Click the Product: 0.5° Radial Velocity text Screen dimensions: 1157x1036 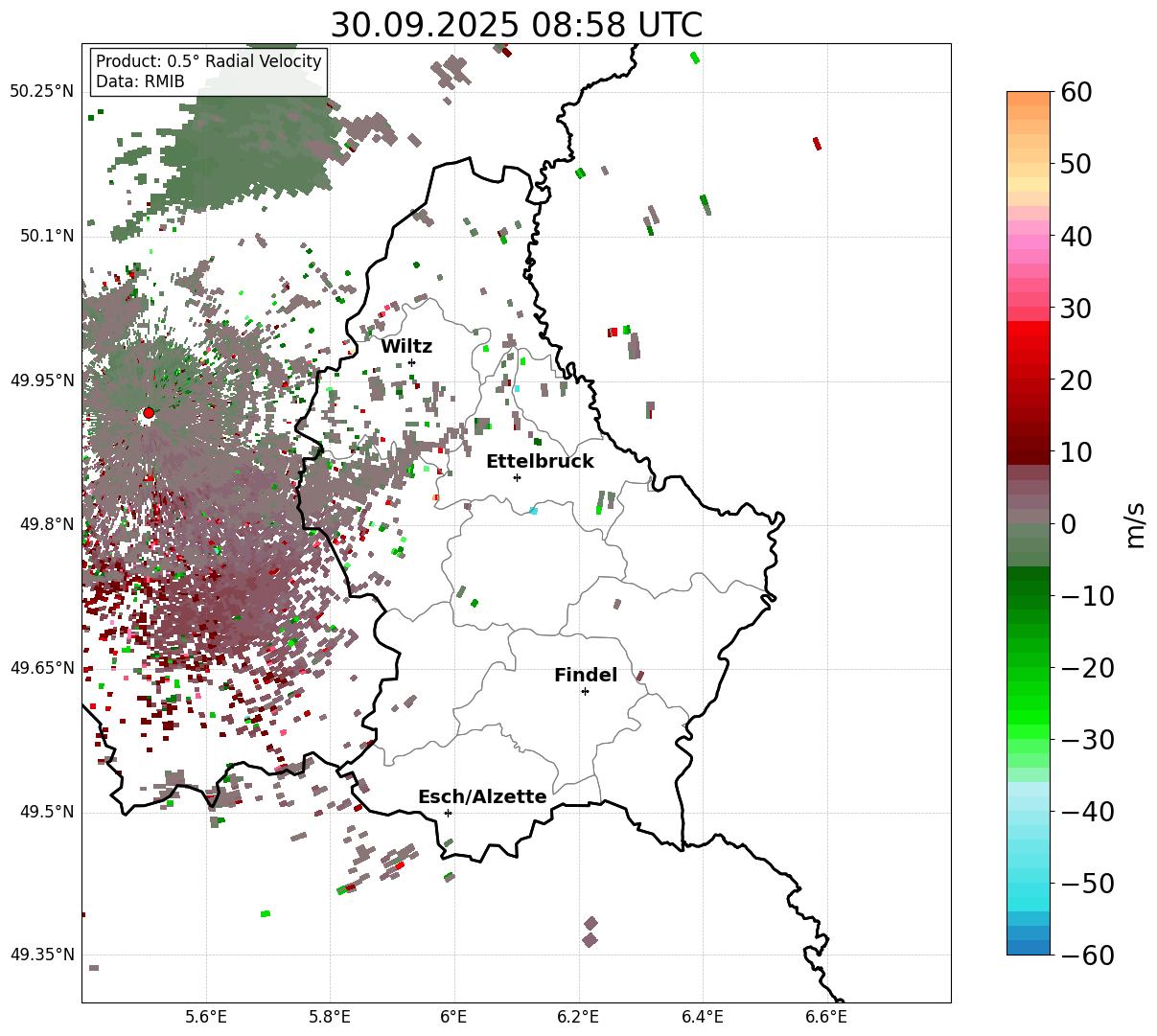point(209,61)
